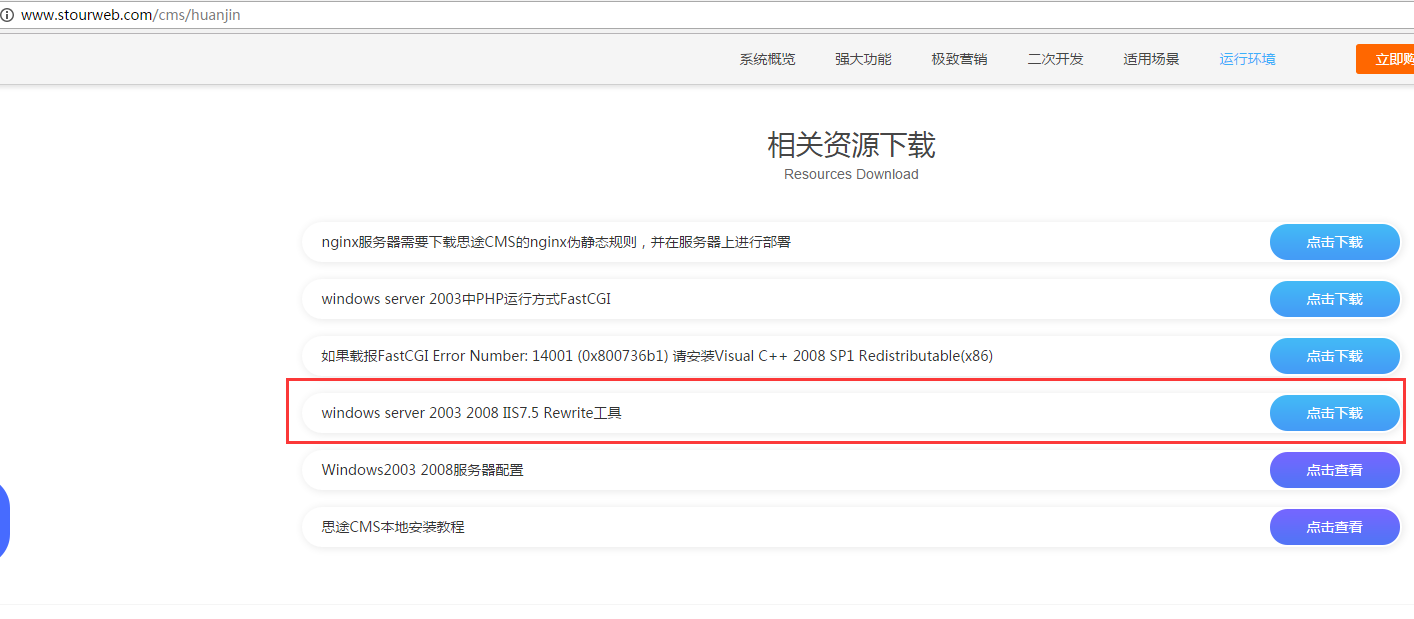The height and width of the screenshot is (619, 1414).
Task: Select the URL text in the address bar
Action: (x=130, y=15)
